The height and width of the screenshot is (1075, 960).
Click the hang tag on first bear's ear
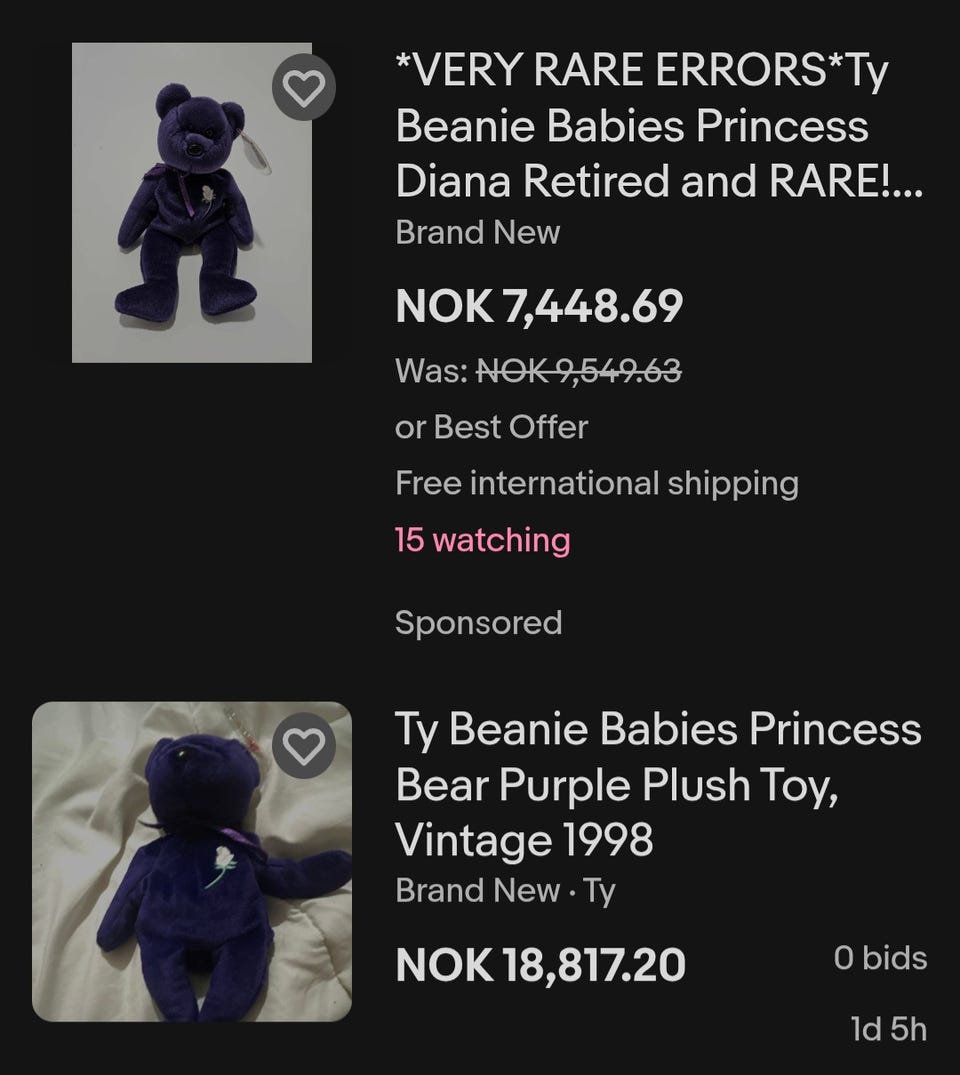pyautogui.click(x=254, y=148)
